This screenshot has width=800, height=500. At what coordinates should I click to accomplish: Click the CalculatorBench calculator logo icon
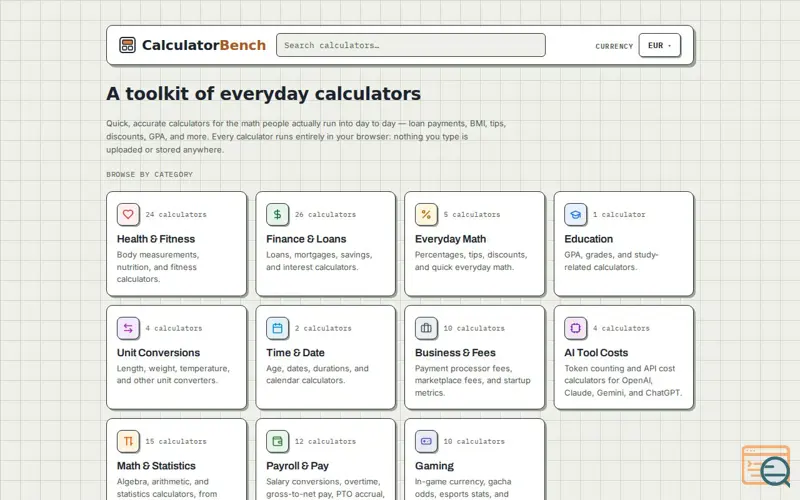127,45
